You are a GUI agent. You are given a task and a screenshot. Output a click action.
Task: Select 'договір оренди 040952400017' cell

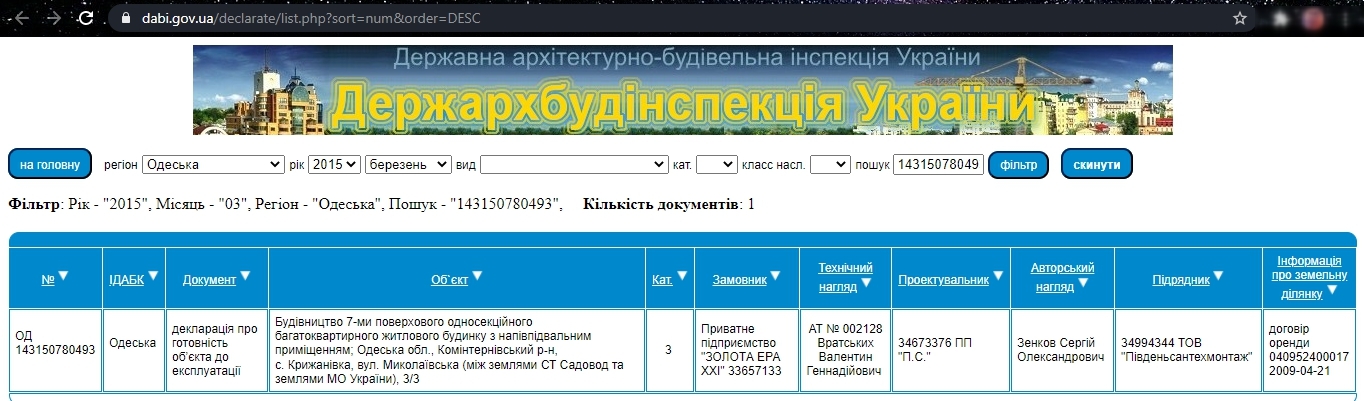[1309, 350]
